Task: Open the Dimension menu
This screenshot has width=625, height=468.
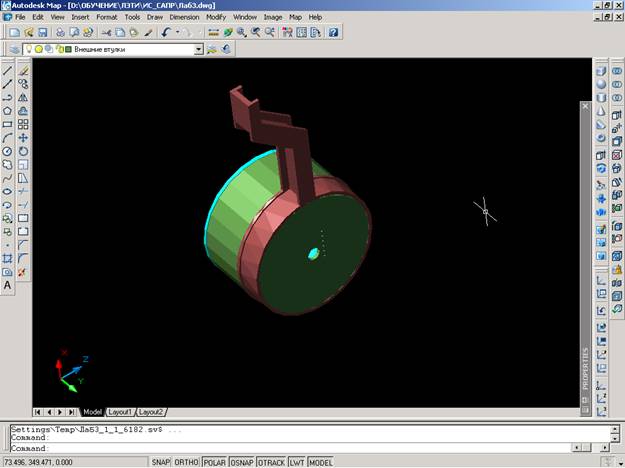Action: (184, 17)
